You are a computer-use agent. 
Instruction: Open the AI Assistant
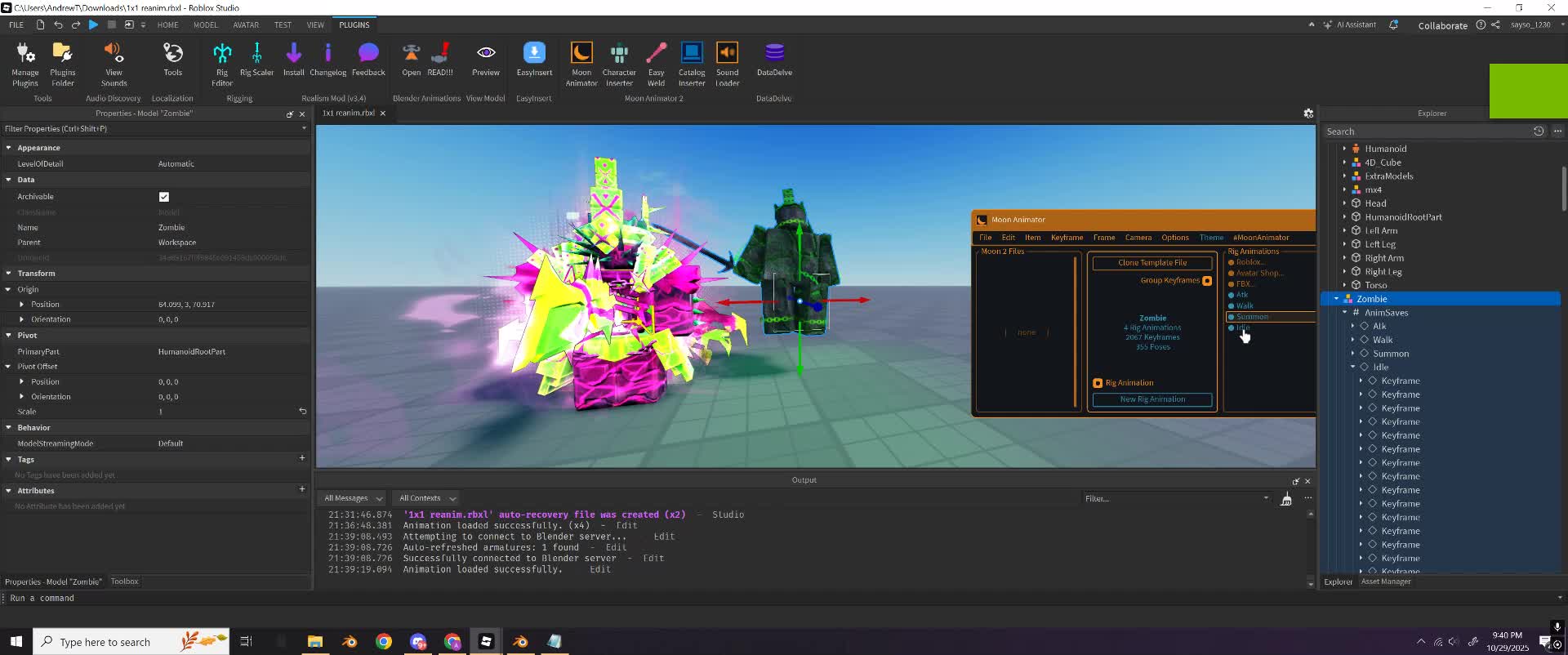pos(1350,25)
